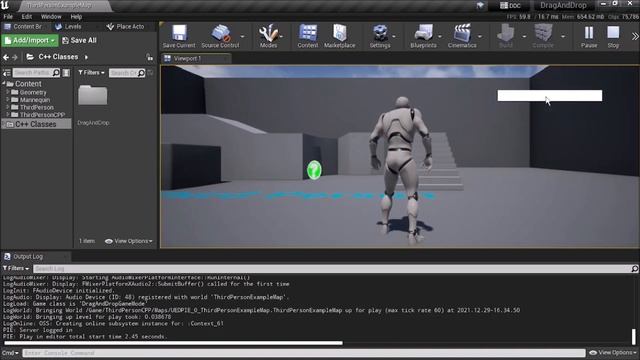The height and width of the screenshot is (360, 640).
Task: Open the Cinematics toolbar icon
Action: click(462, 36)
